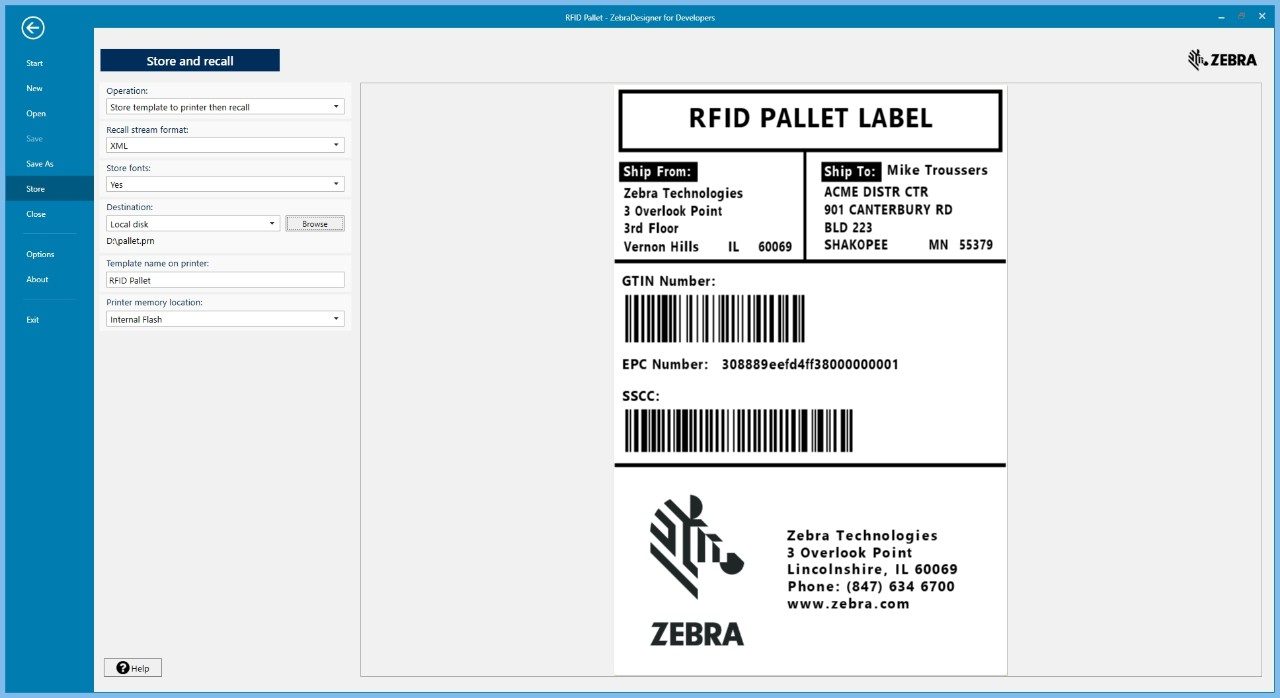Choose Save As from the sidebar

tap(40, 164)
